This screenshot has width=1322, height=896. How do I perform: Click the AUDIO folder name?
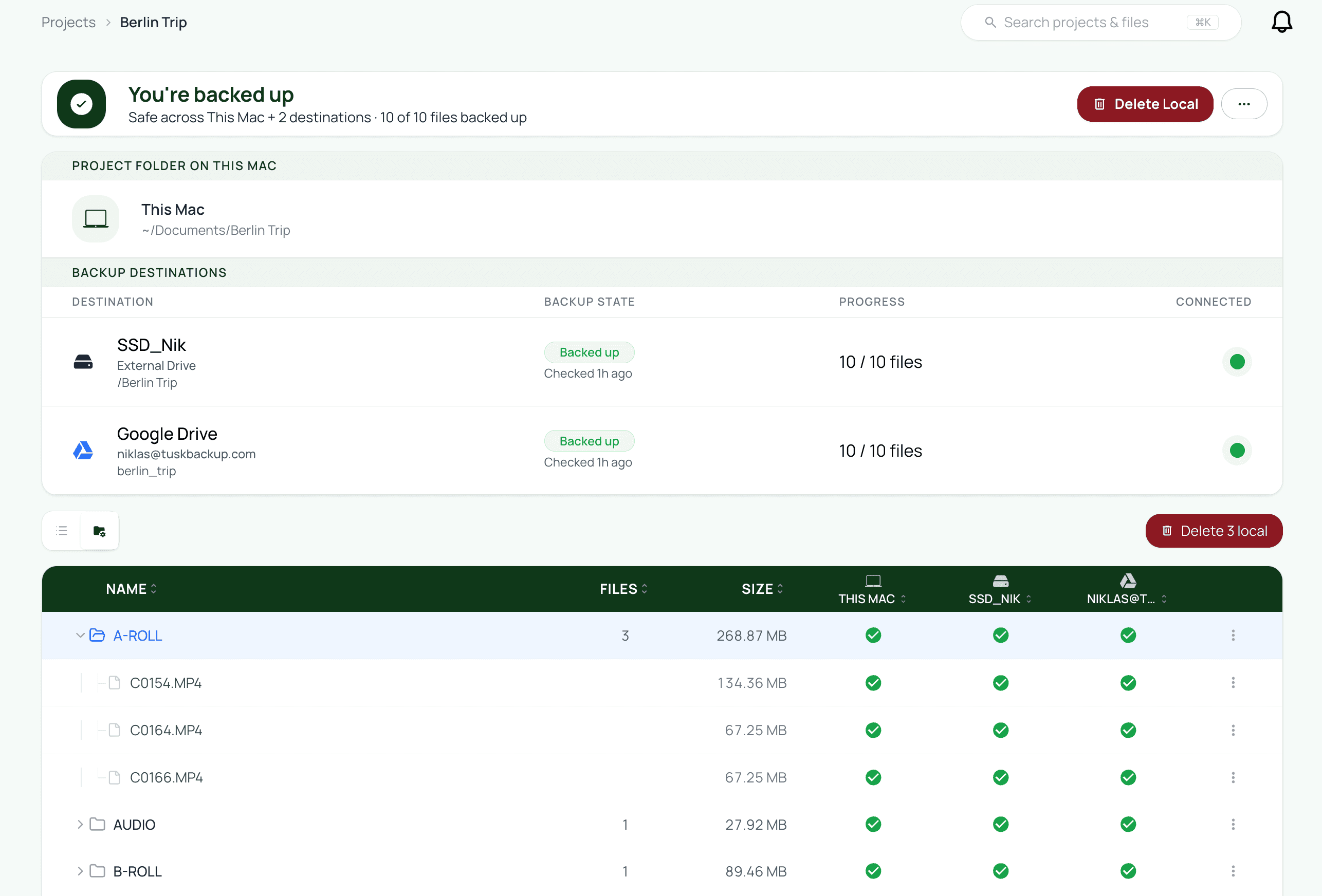(x=134, y=825)
